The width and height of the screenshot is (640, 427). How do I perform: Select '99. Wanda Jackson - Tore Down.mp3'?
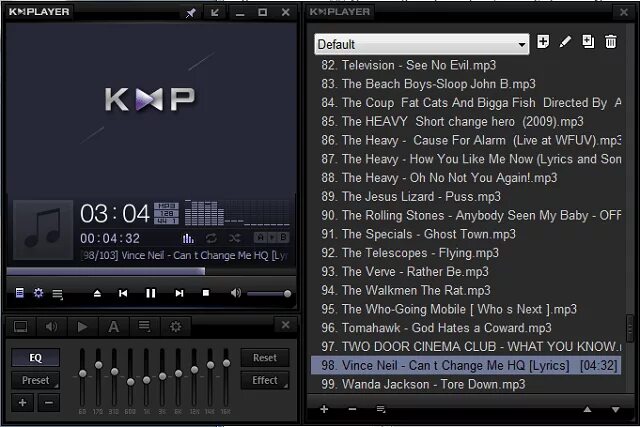point(466,385)
